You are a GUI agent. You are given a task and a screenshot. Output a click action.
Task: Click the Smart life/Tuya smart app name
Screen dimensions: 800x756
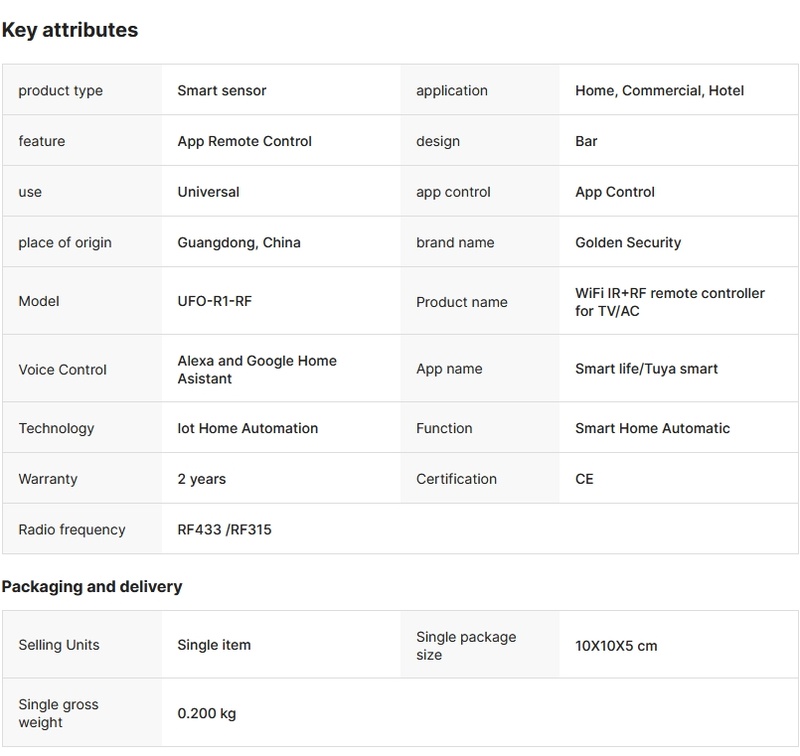(647, 369)
